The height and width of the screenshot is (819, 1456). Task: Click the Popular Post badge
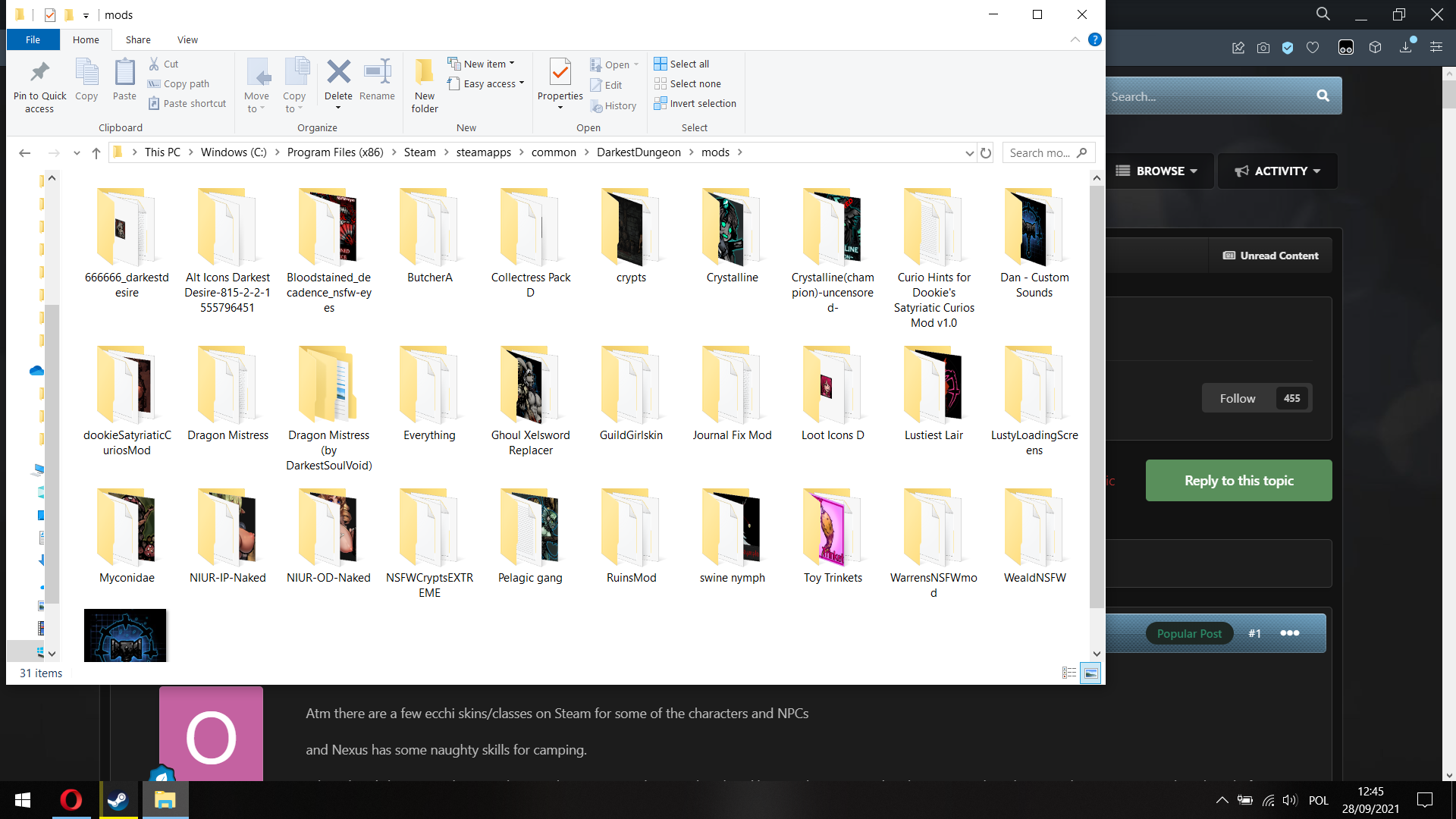(x=1189, y=634)
